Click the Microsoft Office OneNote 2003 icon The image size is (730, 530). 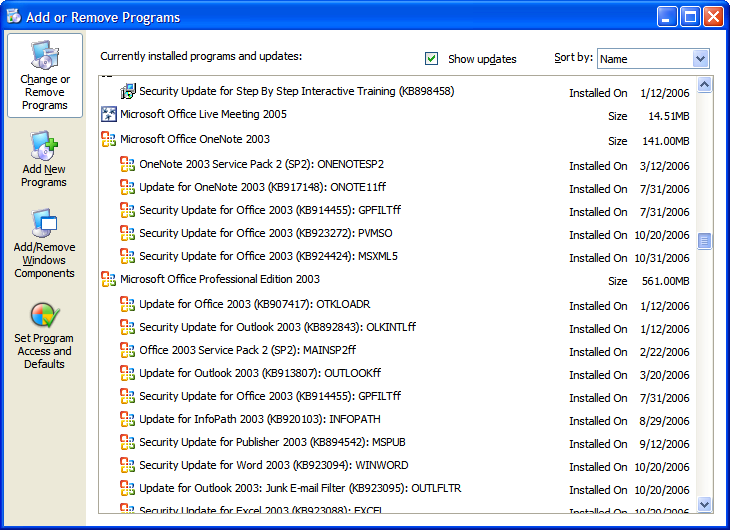tap(108, 139)
